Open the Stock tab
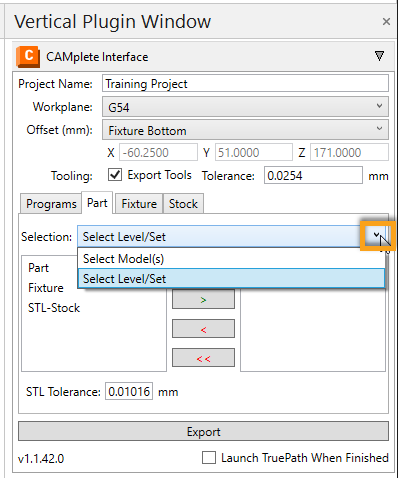 click(x=183, y=204)
